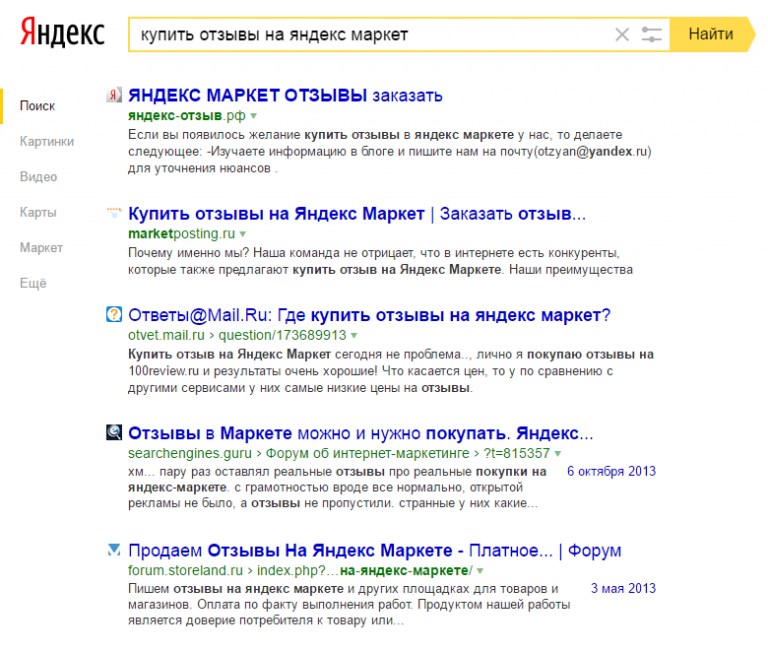Click index.php?…на-яндекс-маркете/ breadcrumb

(x=365, y=571)
